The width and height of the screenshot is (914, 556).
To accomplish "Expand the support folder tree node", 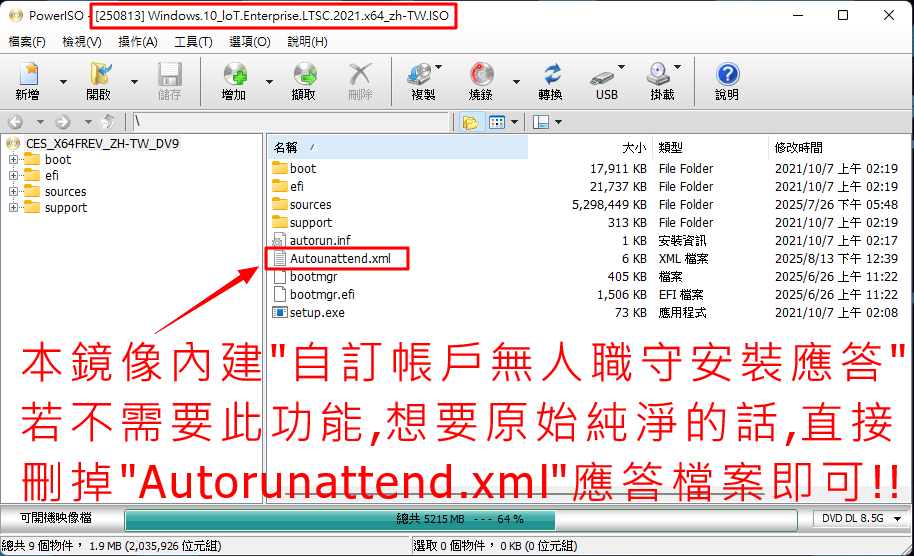I will coord(14,208).
